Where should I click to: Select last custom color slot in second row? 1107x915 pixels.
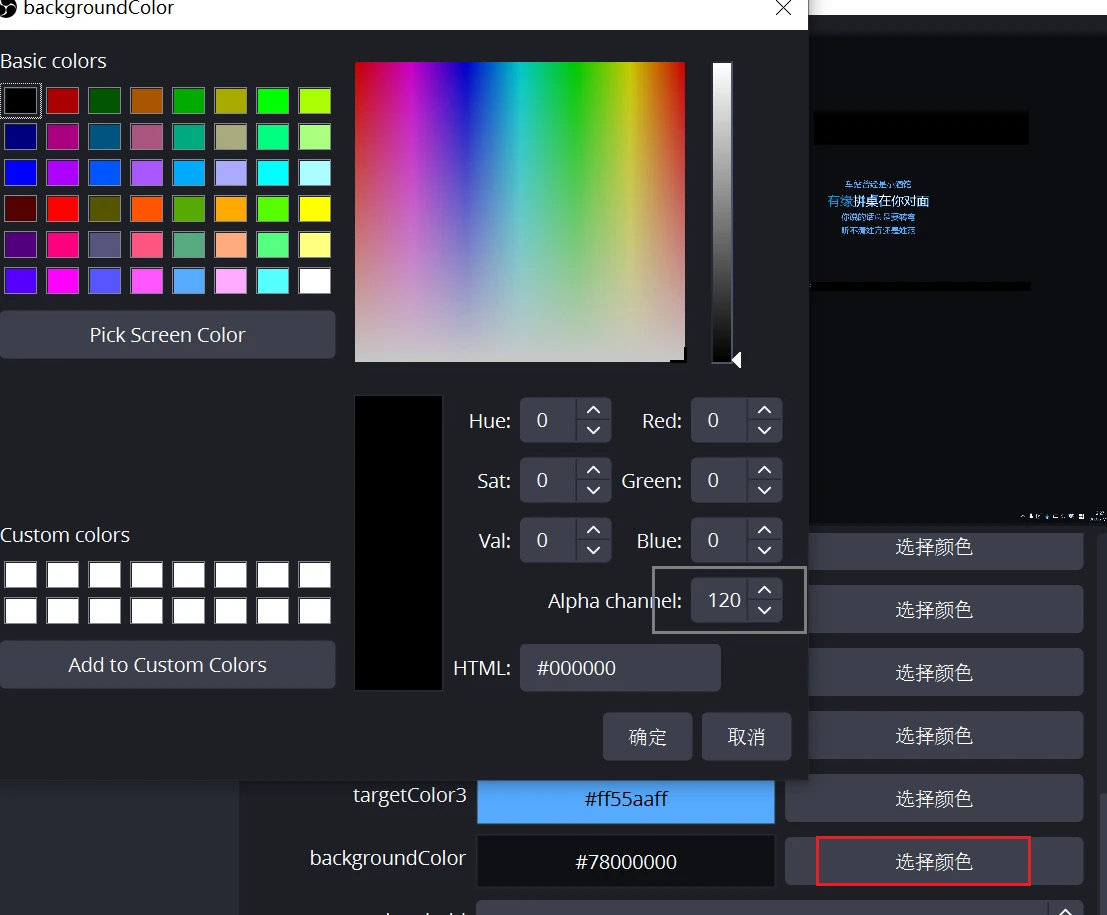(x=315, y=611)
